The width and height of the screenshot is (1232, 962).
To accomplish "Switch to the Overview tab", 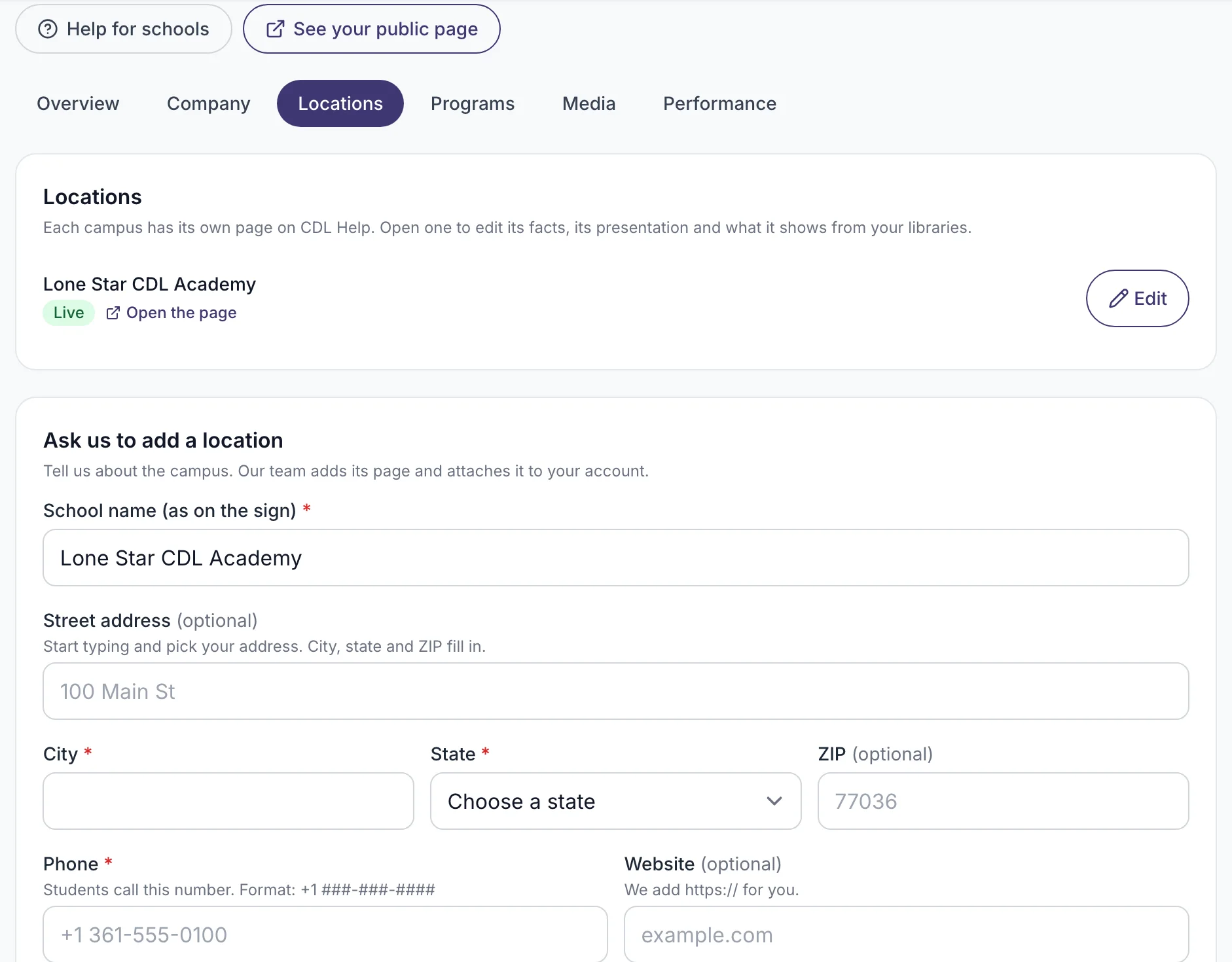I will coord(78,103).
